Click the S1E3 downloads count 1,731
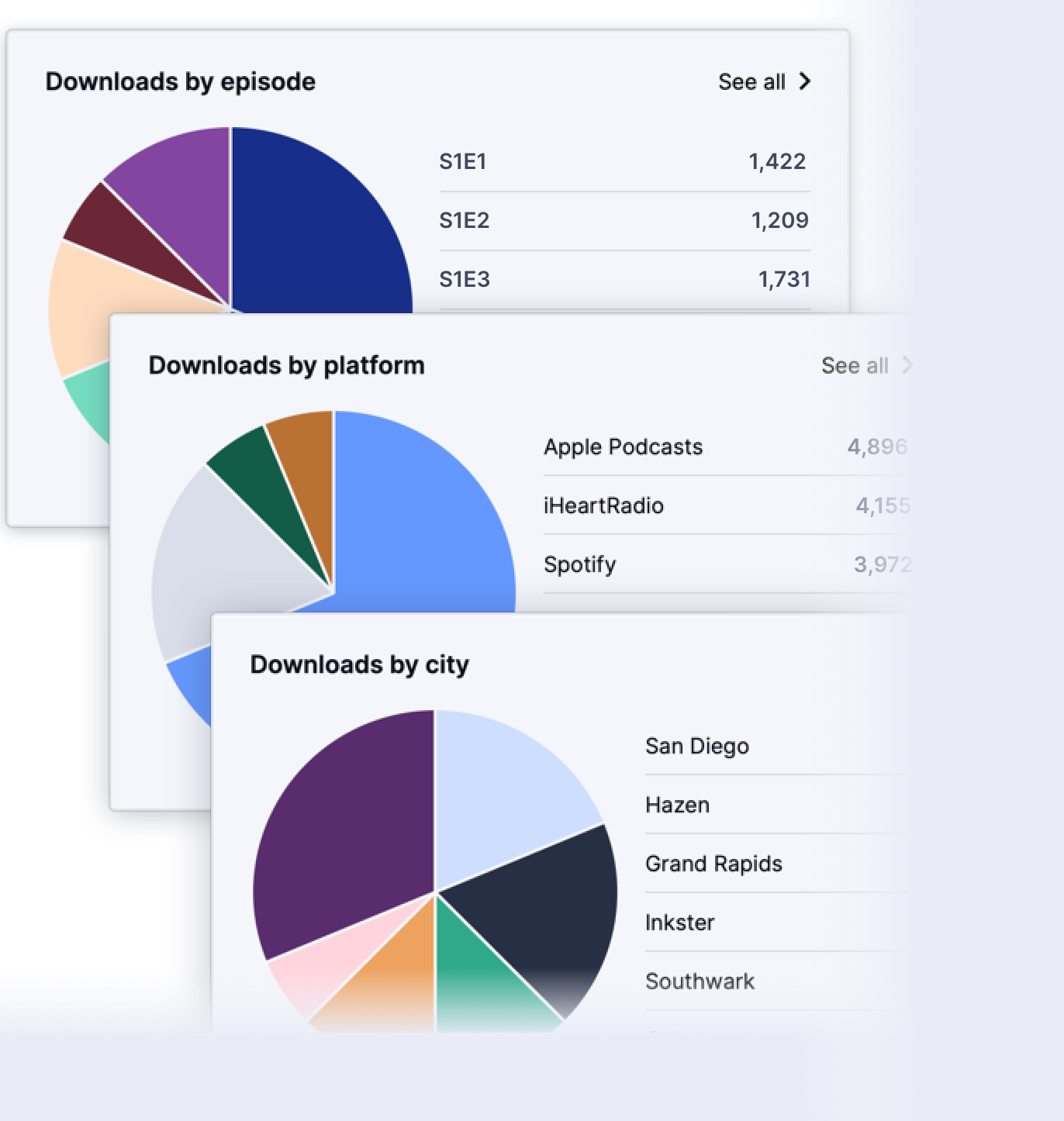This screenshot has height=1121, width=1064. point(783,279)
